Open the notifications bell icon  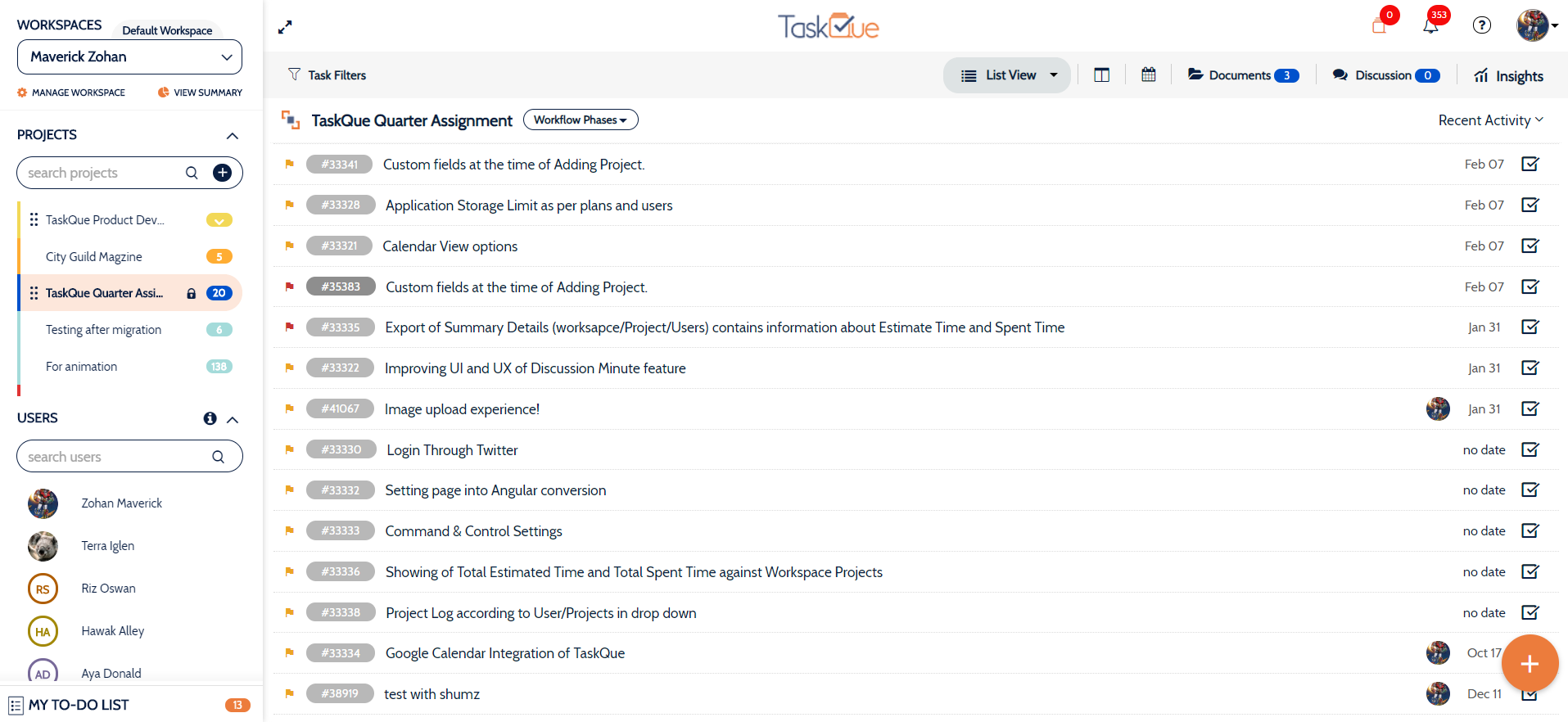[x=1430, y=26]
